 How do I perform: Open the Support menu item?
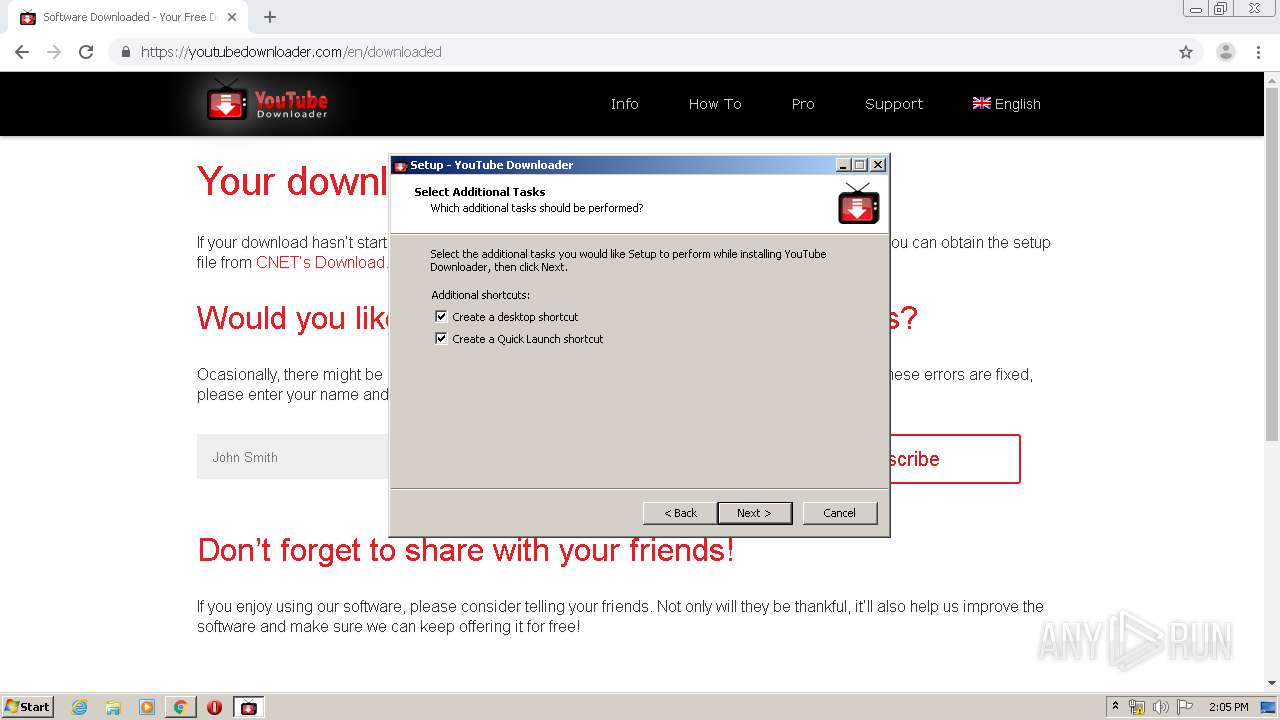[894, 104]
